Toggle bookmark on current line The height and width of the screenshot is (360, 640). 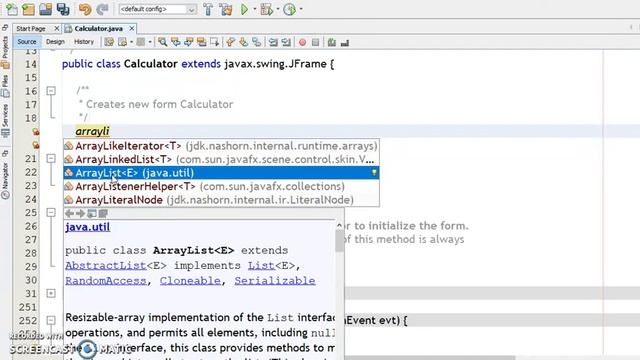click(257, 42)
